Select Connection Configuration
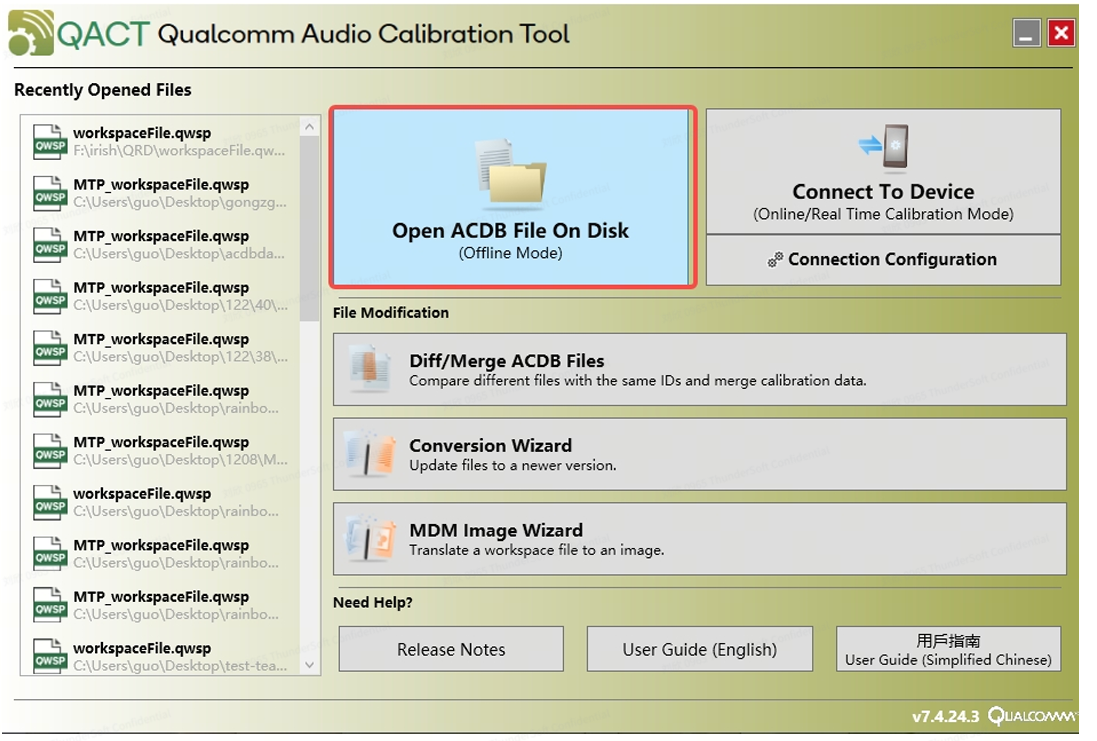 click(883, 260)
